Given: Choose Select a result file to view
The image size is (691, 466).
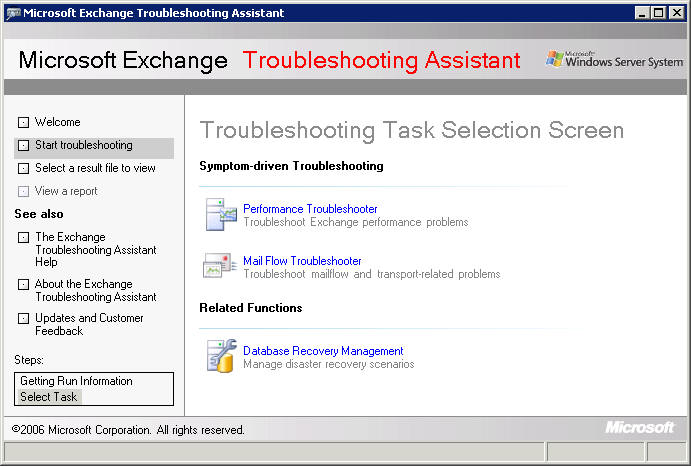Looking at the screenshot, I should pyautogui.click(x=95, y=168).
